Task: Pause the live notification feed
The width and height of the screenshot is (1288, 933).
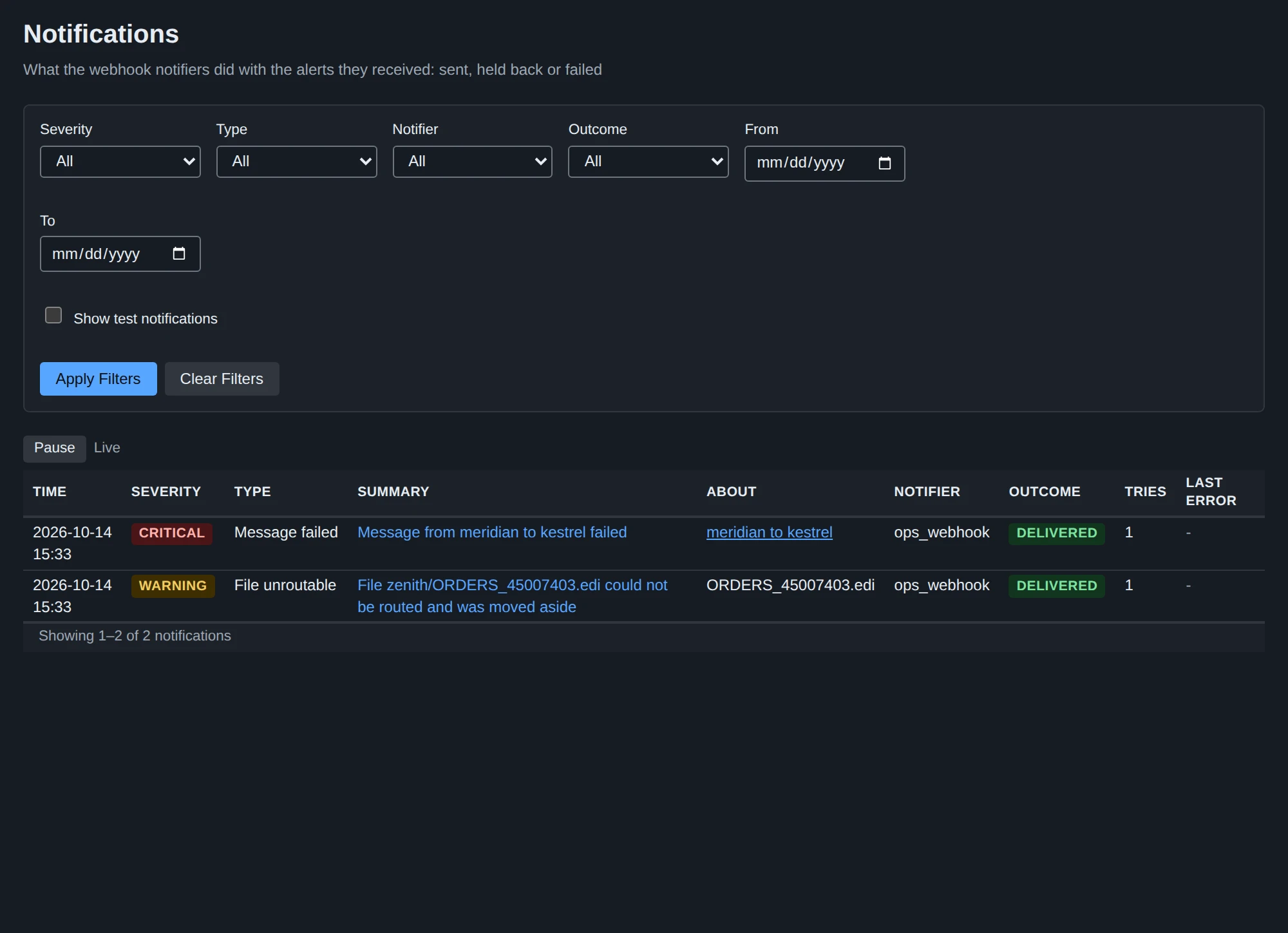Action: pyautogui.click(x=55, y=448)
